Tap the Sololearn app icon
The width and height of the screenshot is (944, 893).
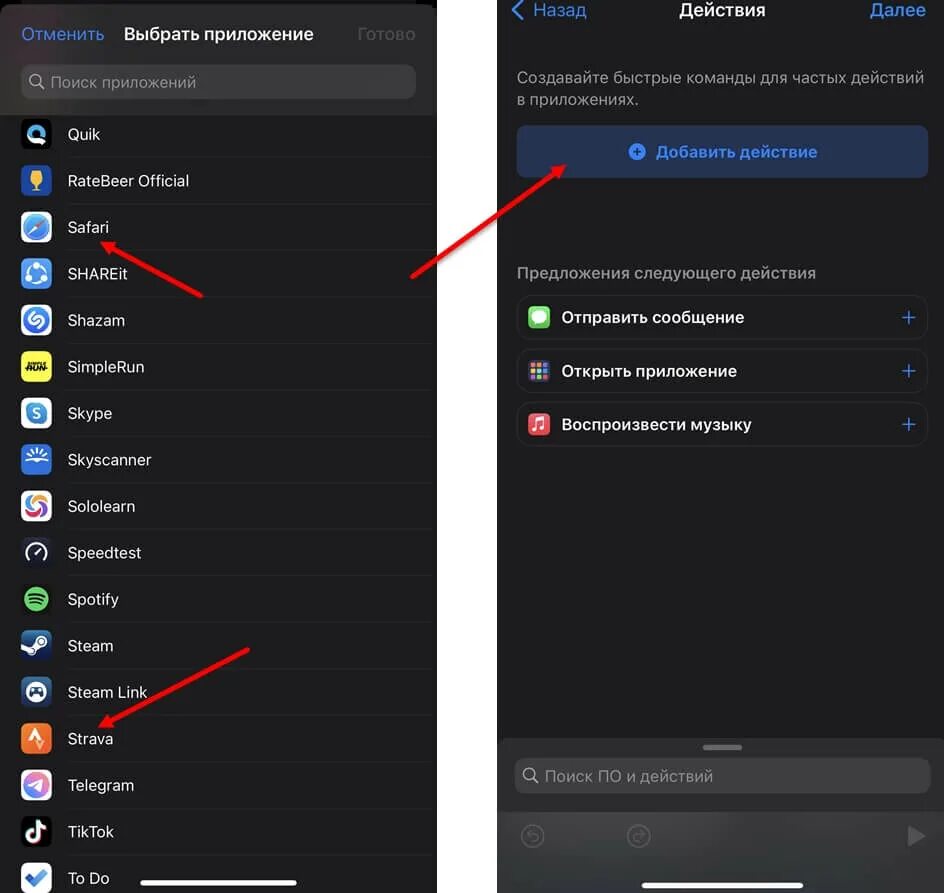point(36,506)
